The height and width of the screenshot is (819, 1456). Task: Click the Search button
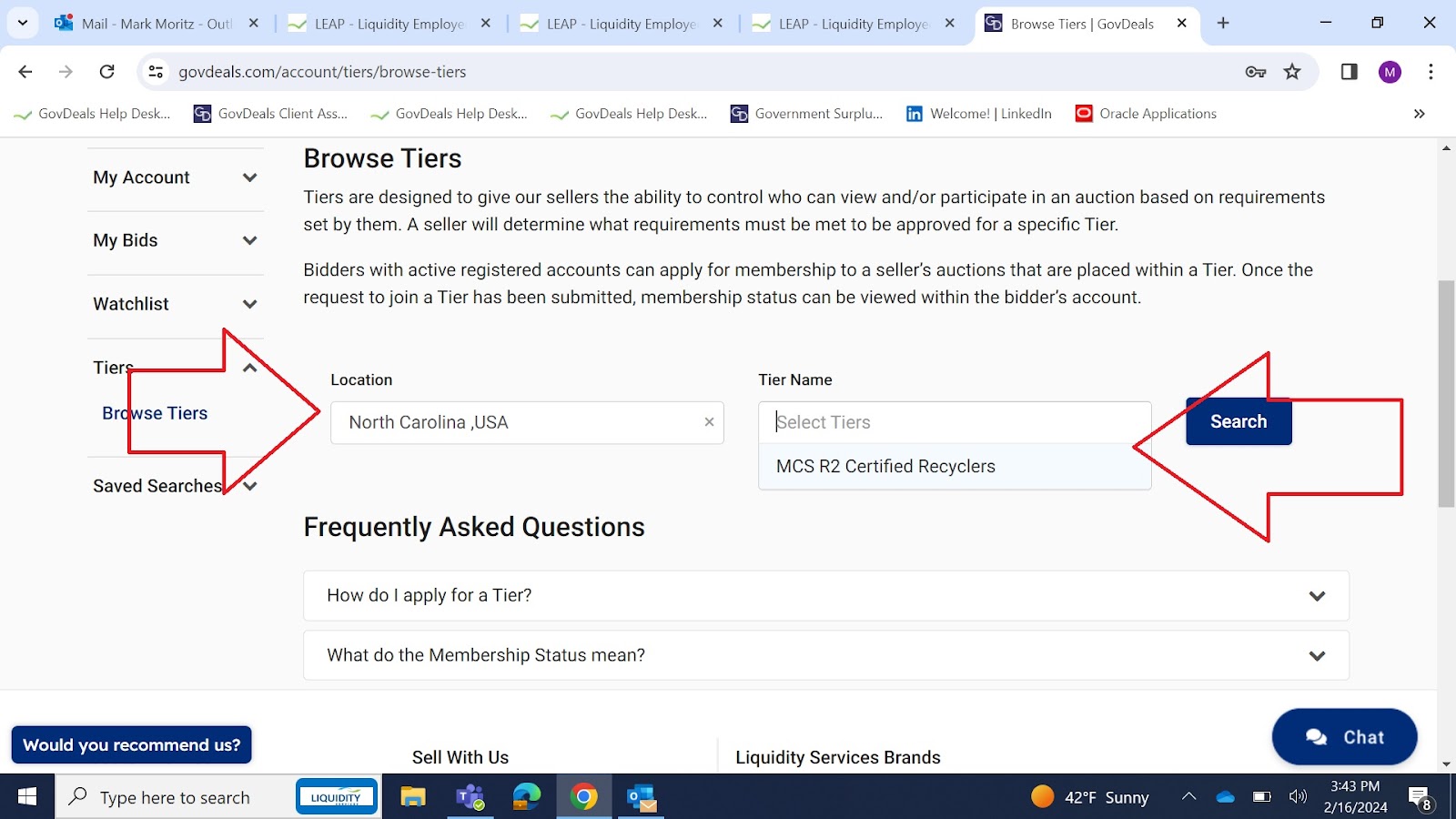pos(1239,421)
